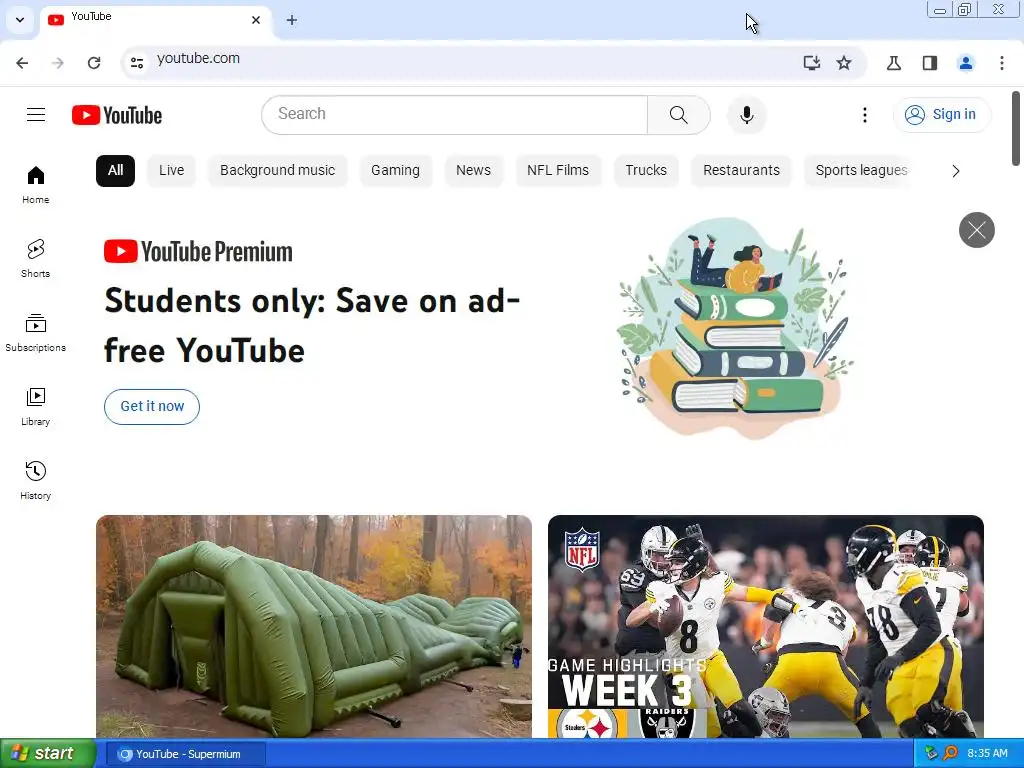Viewport: 1024px width, 768px height.
Task: Click the magnifier tray icon
Action: pos(950,753)
